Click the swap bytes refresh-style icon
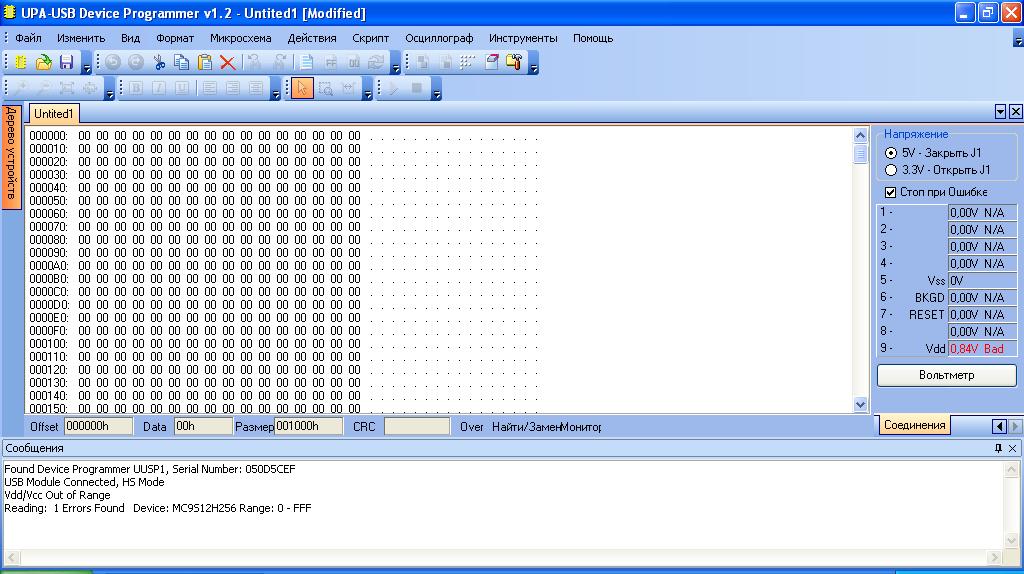 [376, 62]
